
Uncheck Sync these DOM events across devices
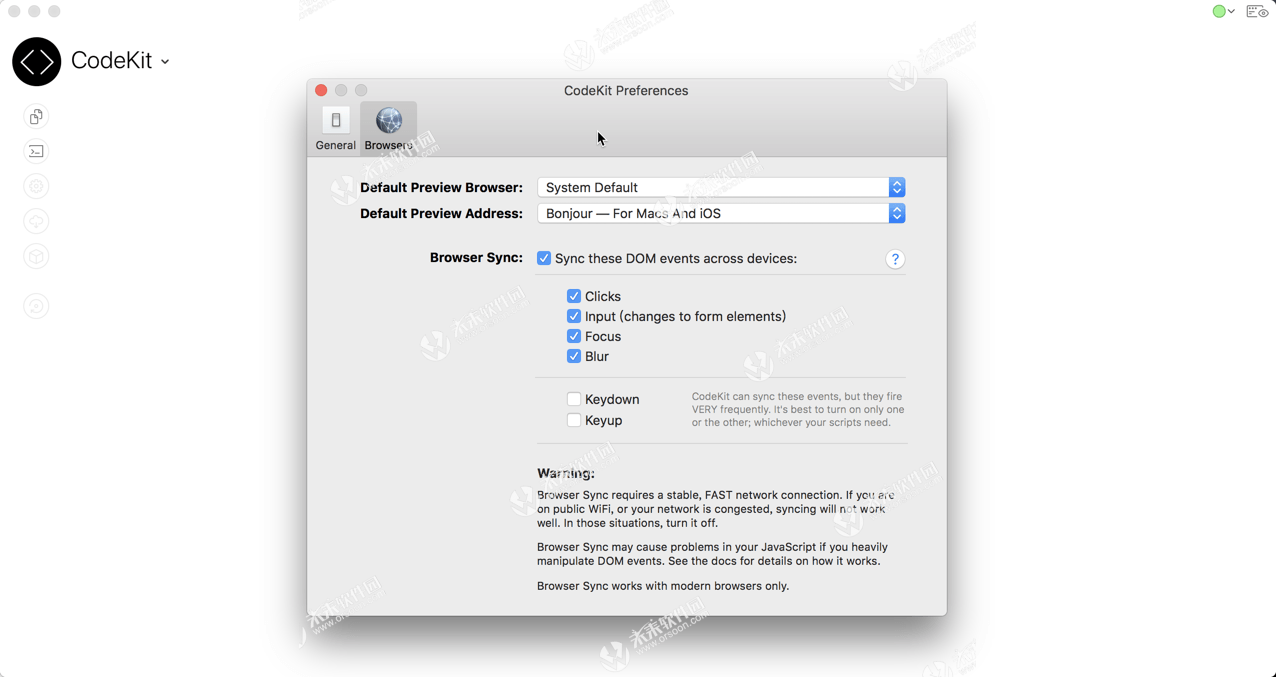click(544, 258)
